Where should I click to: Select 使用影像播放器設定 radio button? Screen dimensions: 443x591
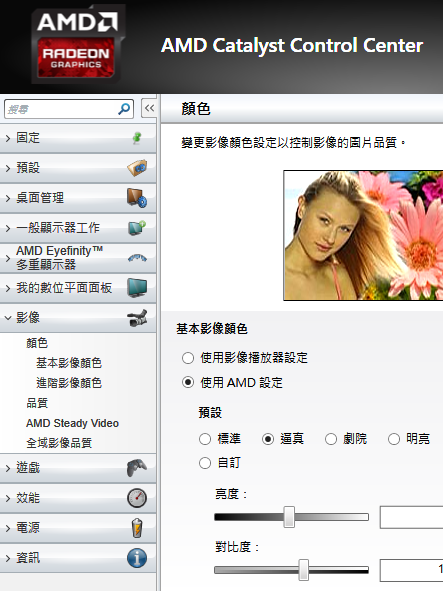[x=188, y=358]
